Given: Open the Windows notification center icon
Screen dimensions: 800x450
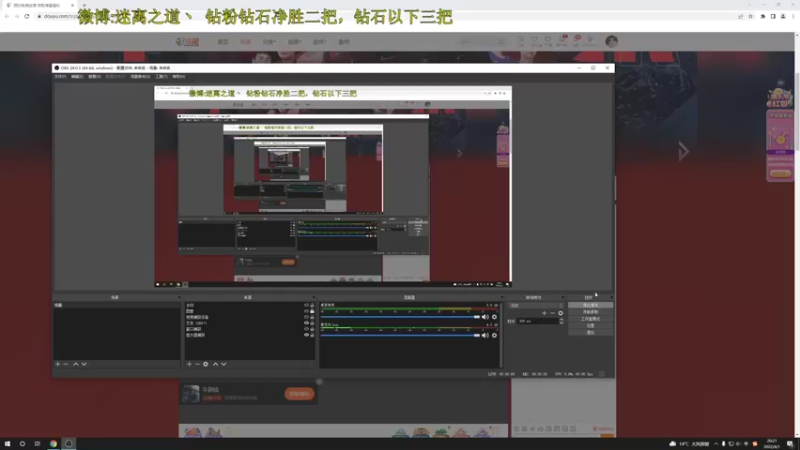Looking at the screenshot, I should pos(790,444).
